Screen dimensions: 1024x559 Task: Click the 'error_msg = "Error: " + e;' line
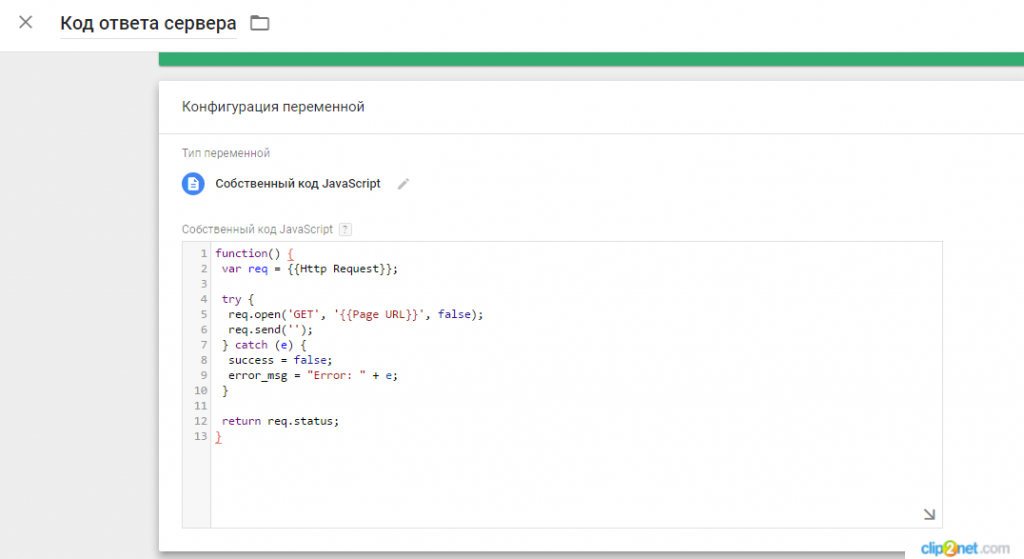point(313,375)
